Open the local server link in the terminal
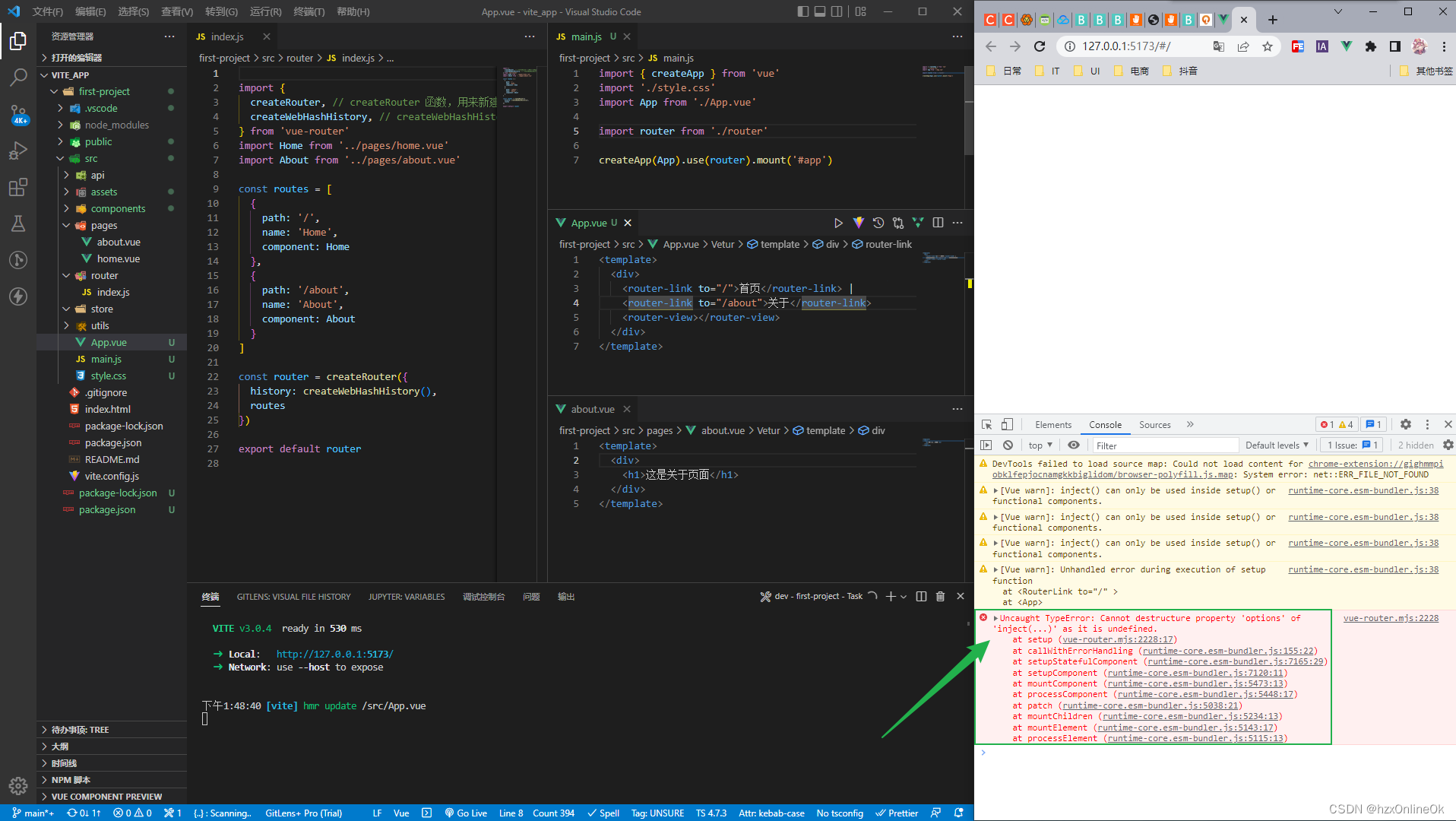The width and height of the screenshot is (1456, 821). tap(334, 654)
